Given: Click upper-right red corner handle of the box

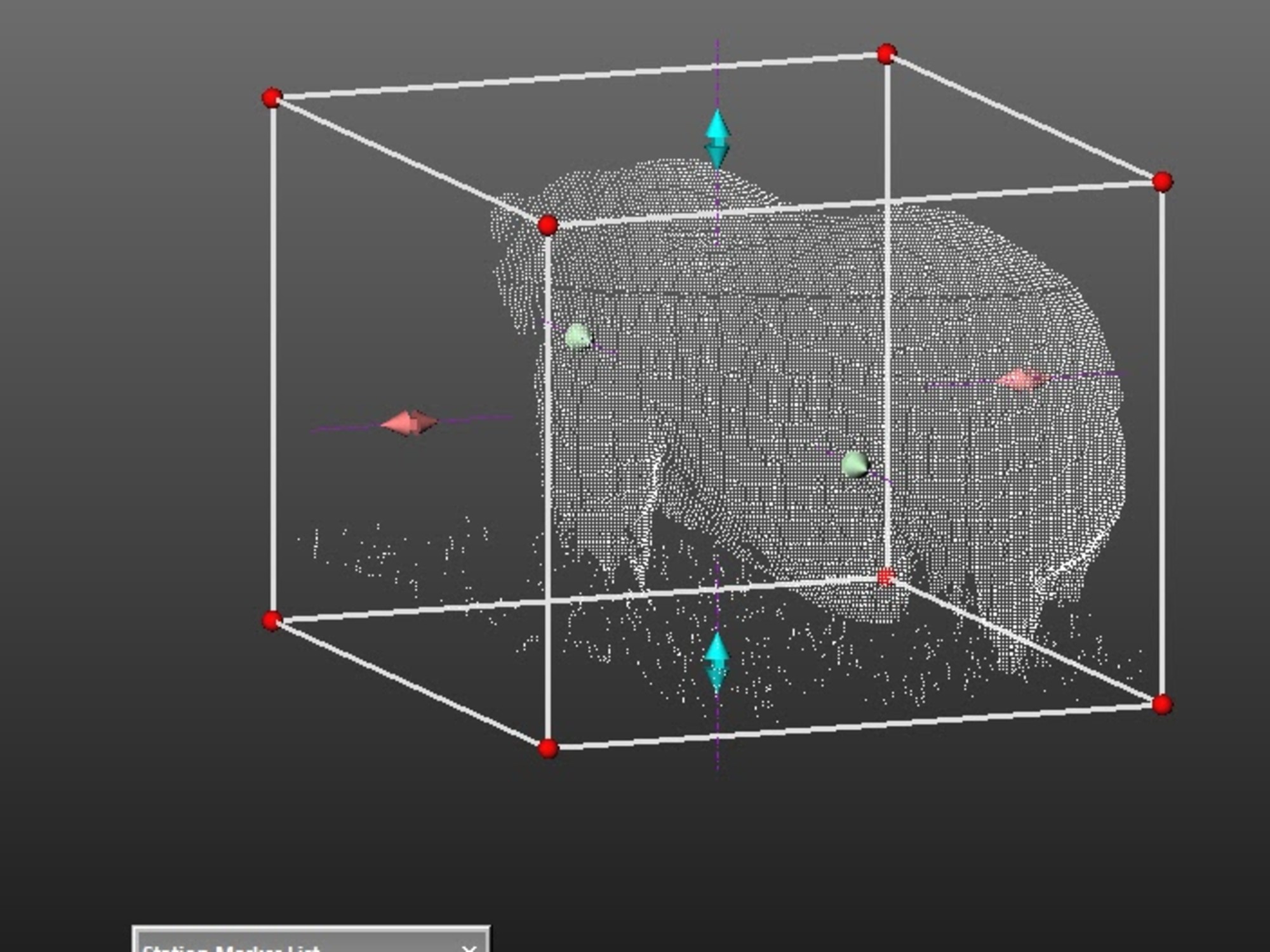Looking at the screenshot, I should (x=1162, y=182).
